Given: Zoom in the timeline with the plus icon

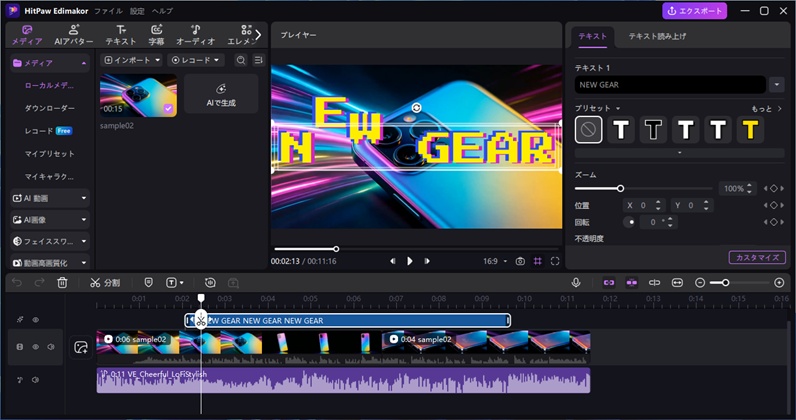Looking at the screenshot, I should [x=779, y=283].
